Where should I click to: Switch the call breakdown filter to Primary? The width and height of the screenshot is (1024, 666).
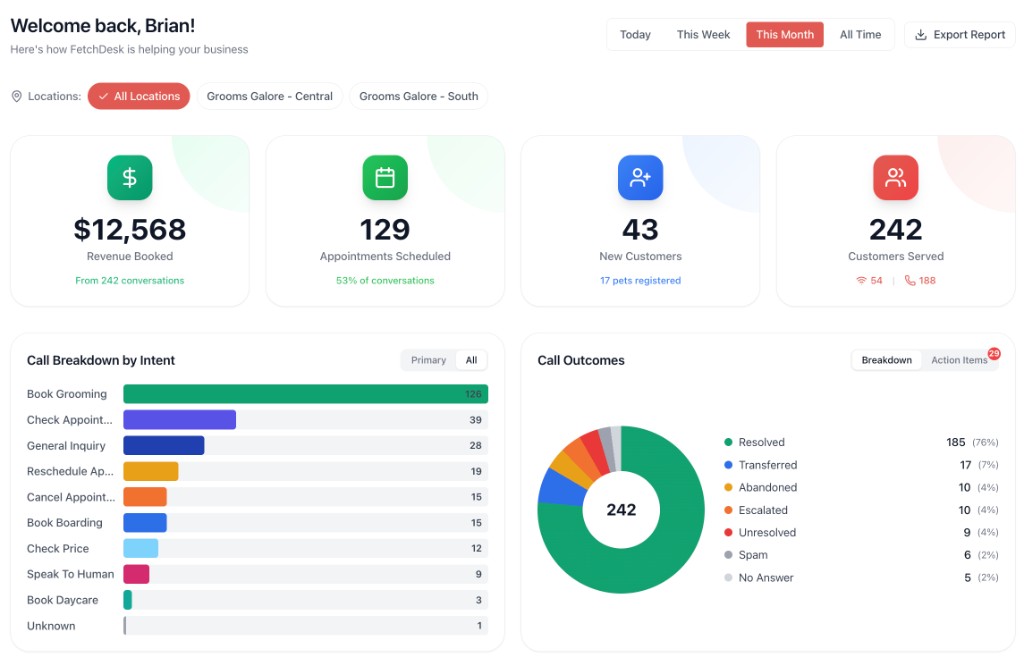[x=428, y=360]
